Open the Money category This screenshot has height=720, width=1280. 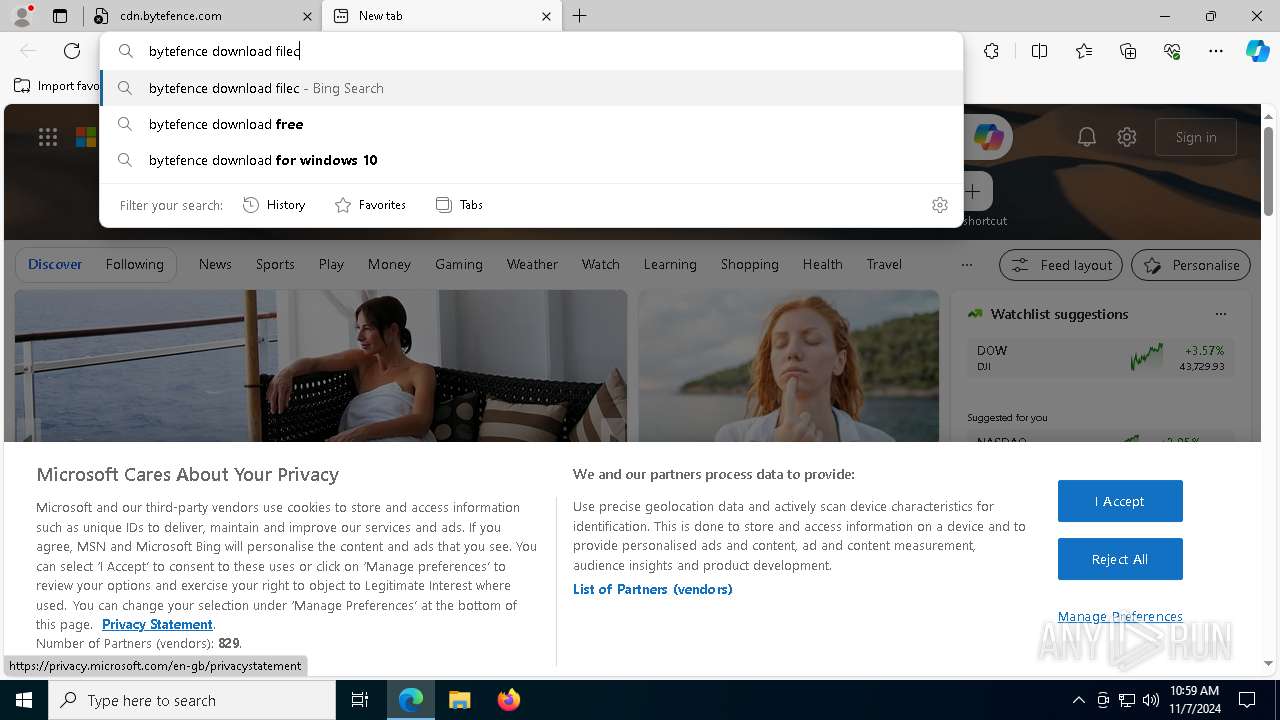pos(389,264)
